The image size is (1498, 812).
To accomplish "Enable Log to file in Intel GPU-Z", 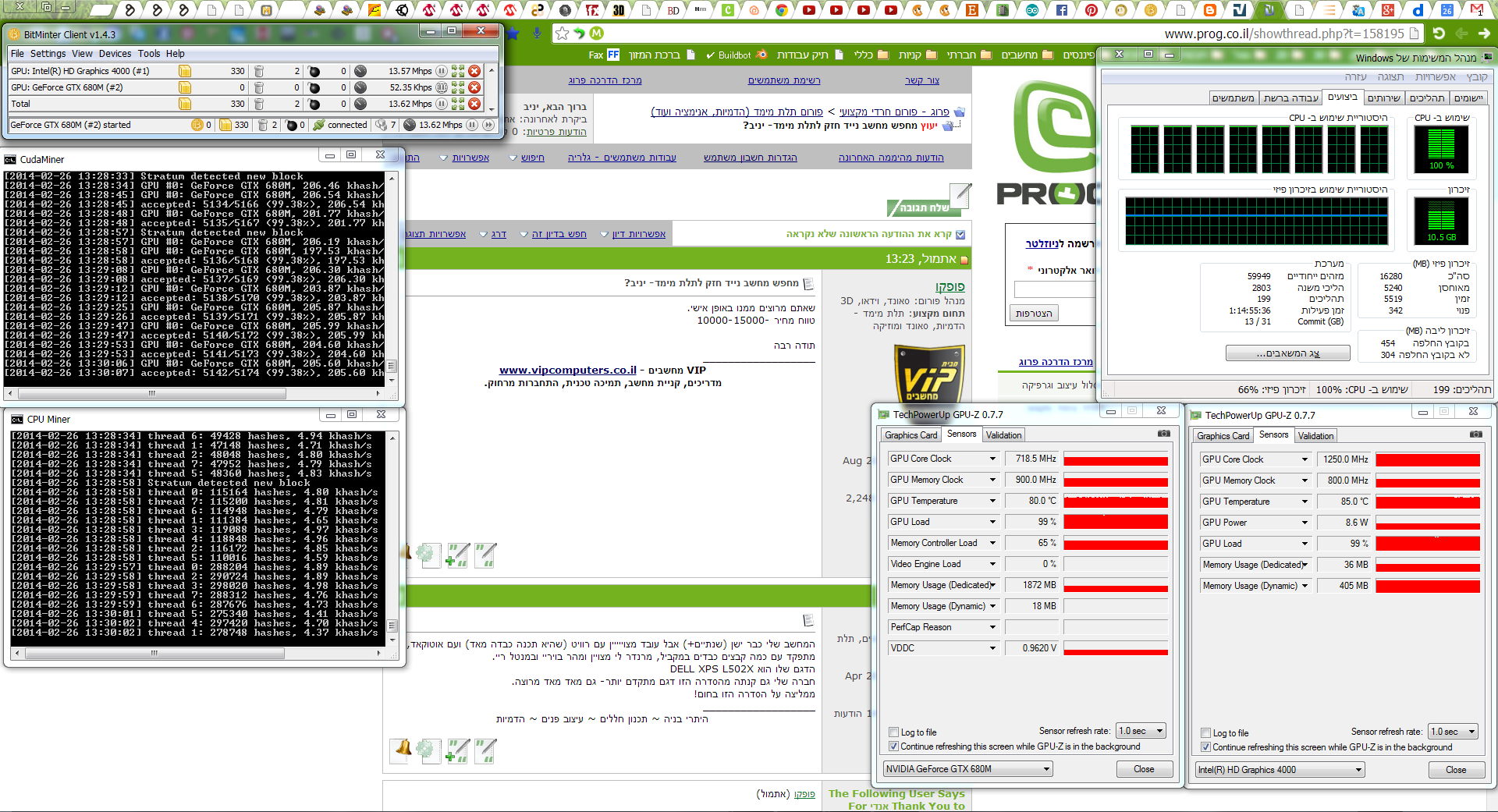I will [1206, 733].
